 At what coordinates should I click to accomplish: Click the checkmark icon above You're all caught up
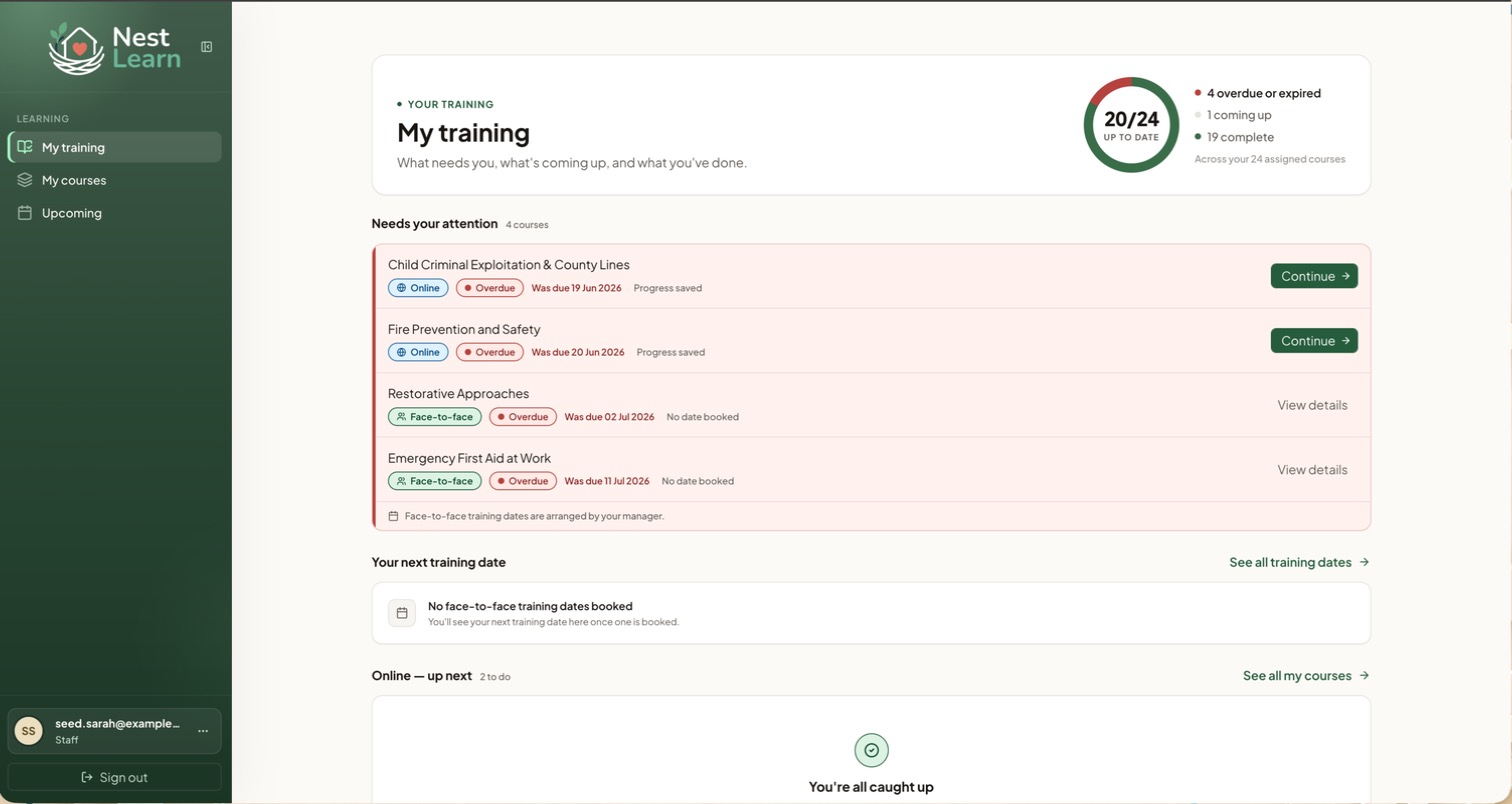pos(871,750)
